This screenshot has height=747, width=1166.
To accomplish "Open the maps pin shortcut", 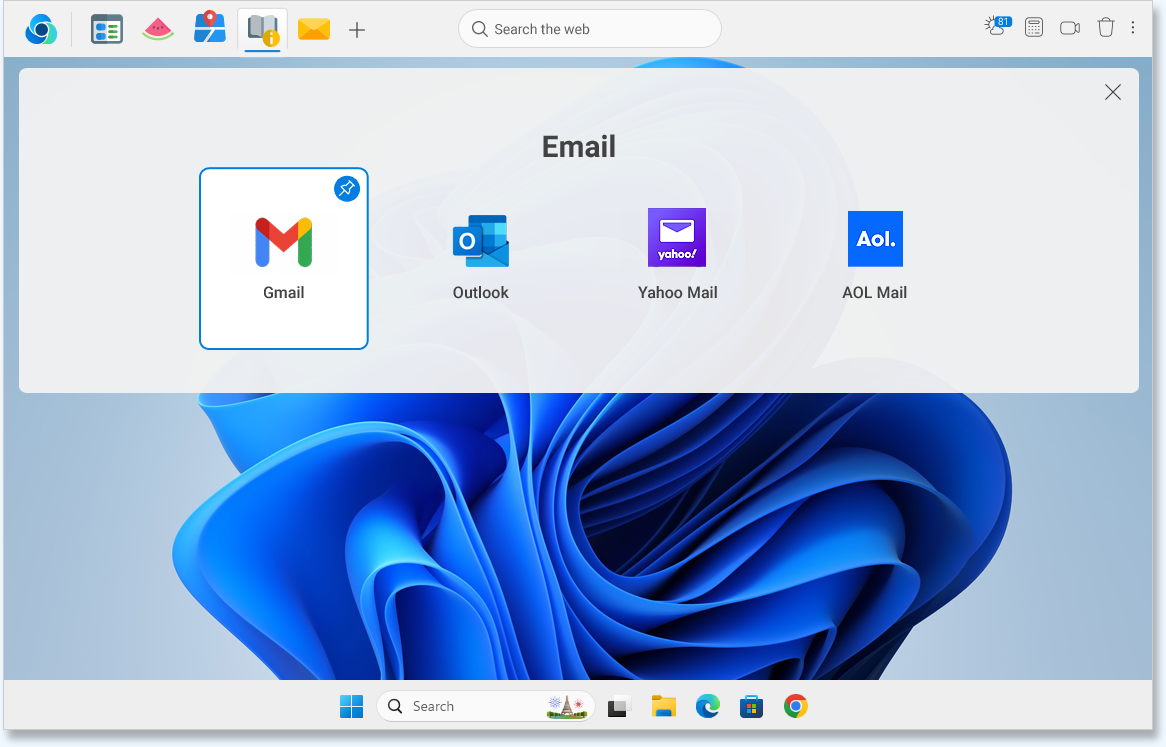I will [210, 28].
